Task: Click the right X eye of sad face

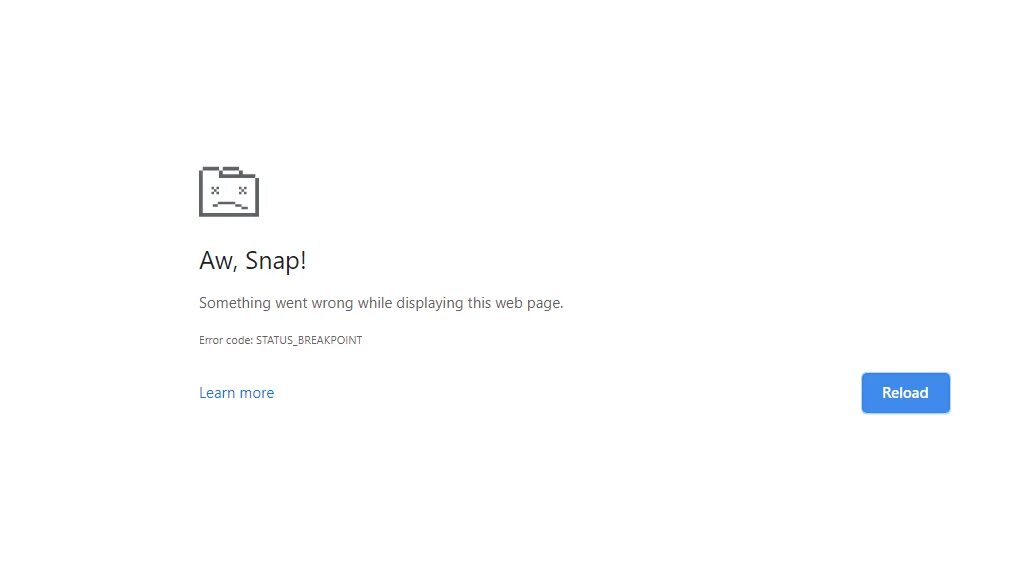Action: point(243,190)
